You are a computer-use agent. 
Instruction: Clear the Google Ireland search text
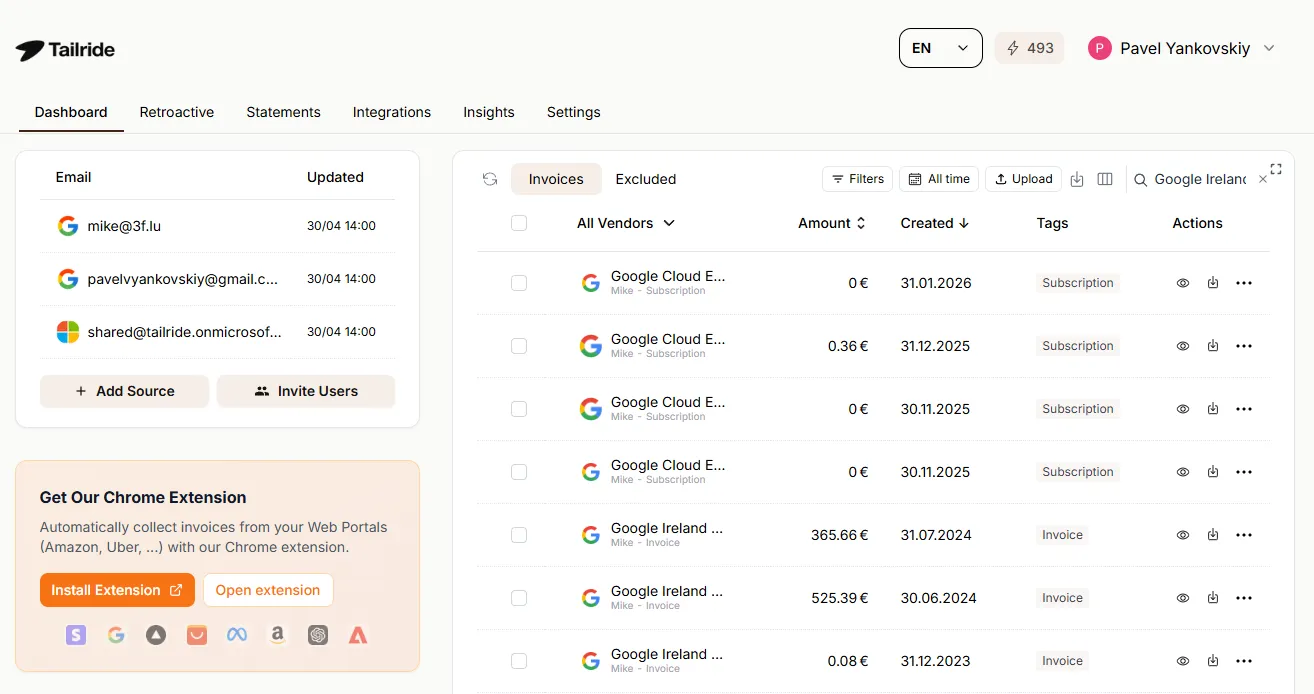pos(1263,179)
